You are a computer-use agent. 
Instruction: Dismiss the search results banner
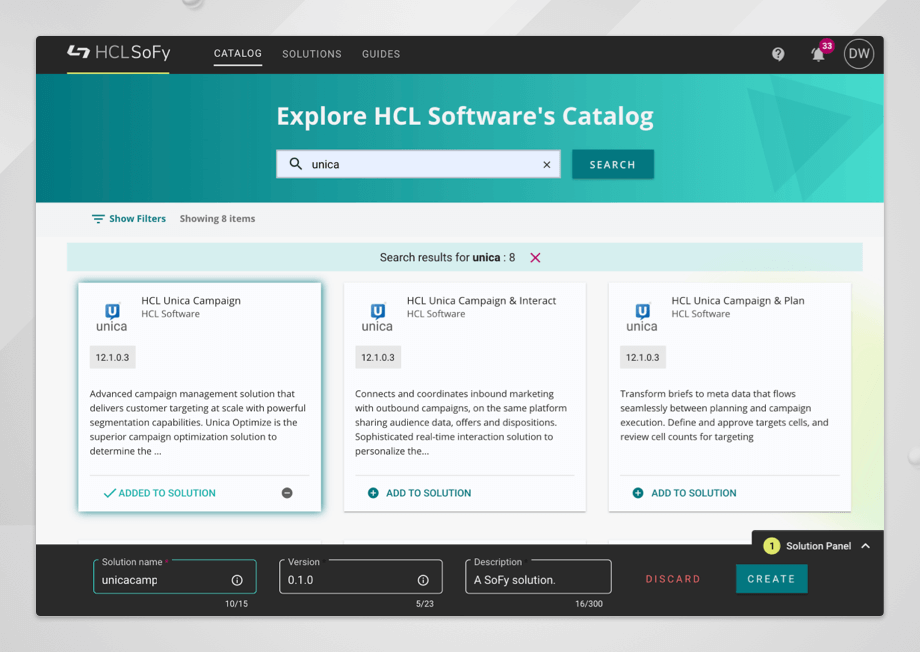pos(535,257)
